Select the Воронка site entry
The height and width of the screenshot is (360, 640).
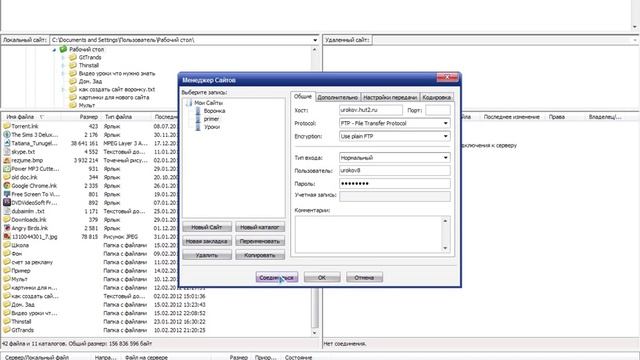[214, 111]
